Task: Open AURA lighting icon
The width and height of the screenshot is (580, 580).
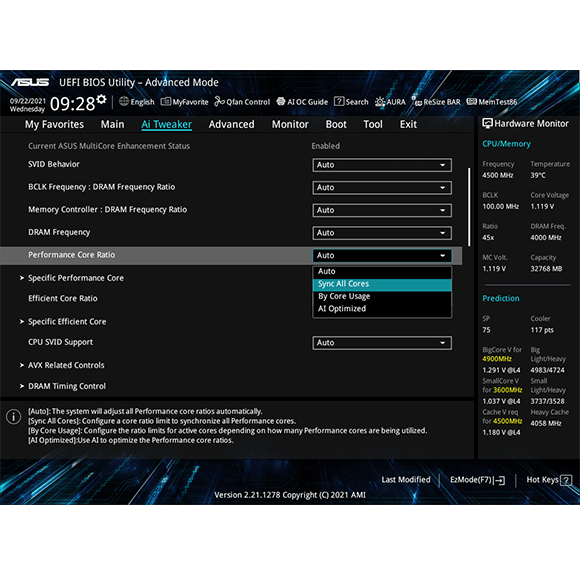Action: tap(380, 102)
